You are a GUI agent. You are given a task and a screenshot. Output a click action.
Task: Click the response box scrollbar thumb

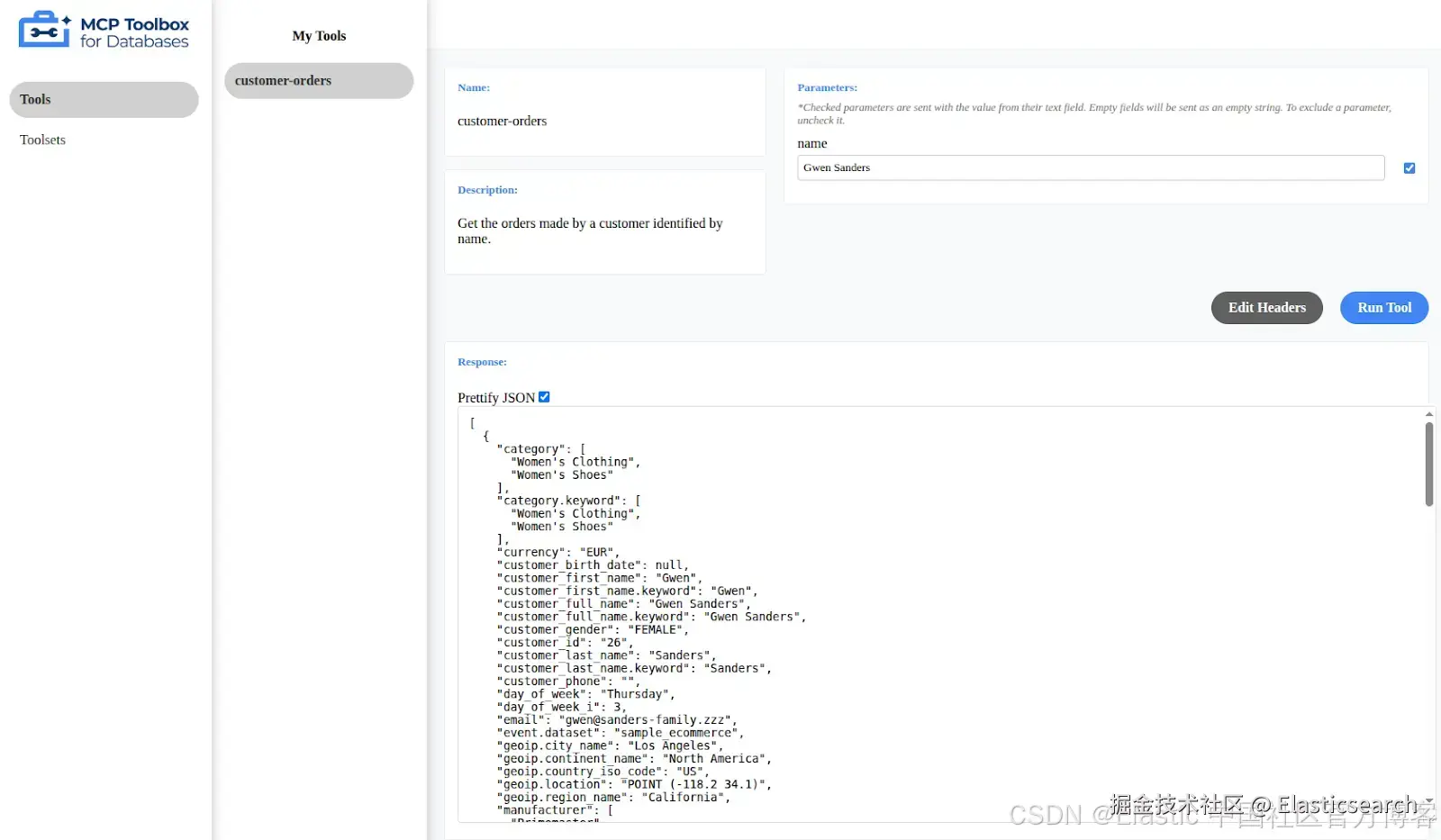(1428, 464)
